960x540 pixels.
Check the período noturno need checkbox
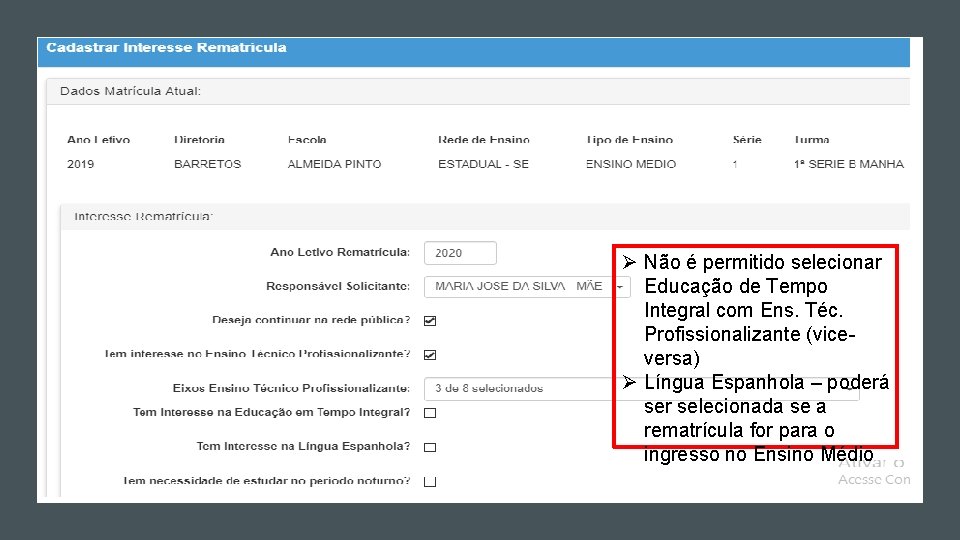click(430, 482)
